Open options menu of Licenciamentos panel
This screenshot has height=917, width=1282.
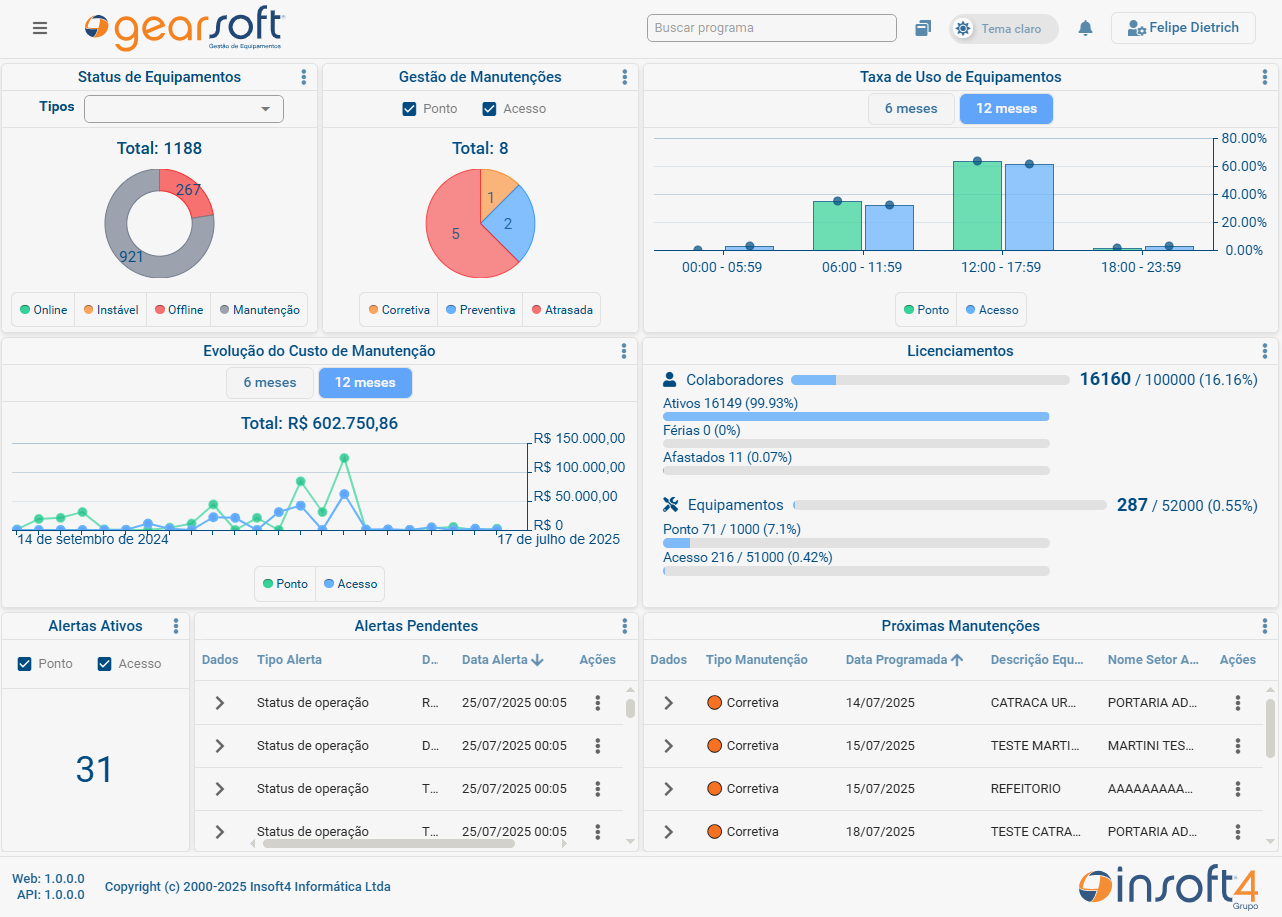(1265, 351)
